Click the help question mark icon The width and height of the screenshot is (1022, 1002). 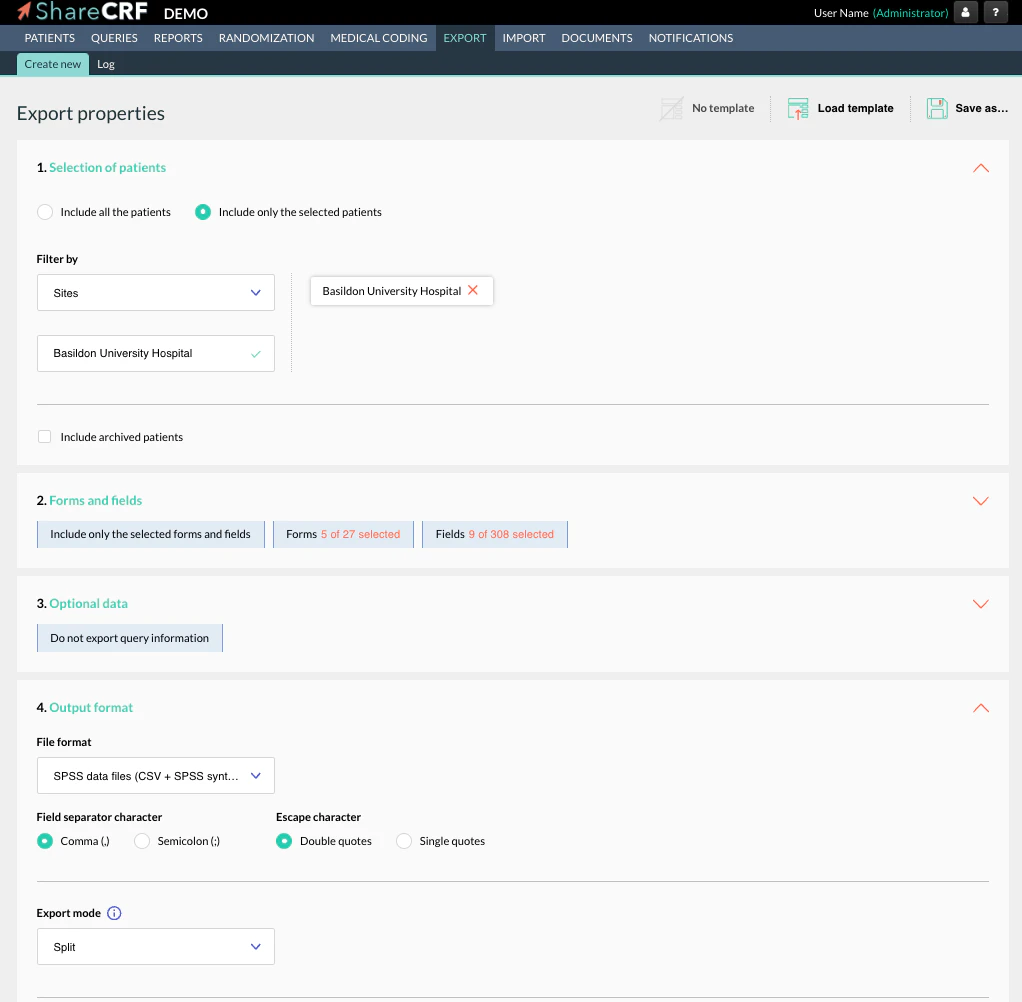(x=995, y=12)
